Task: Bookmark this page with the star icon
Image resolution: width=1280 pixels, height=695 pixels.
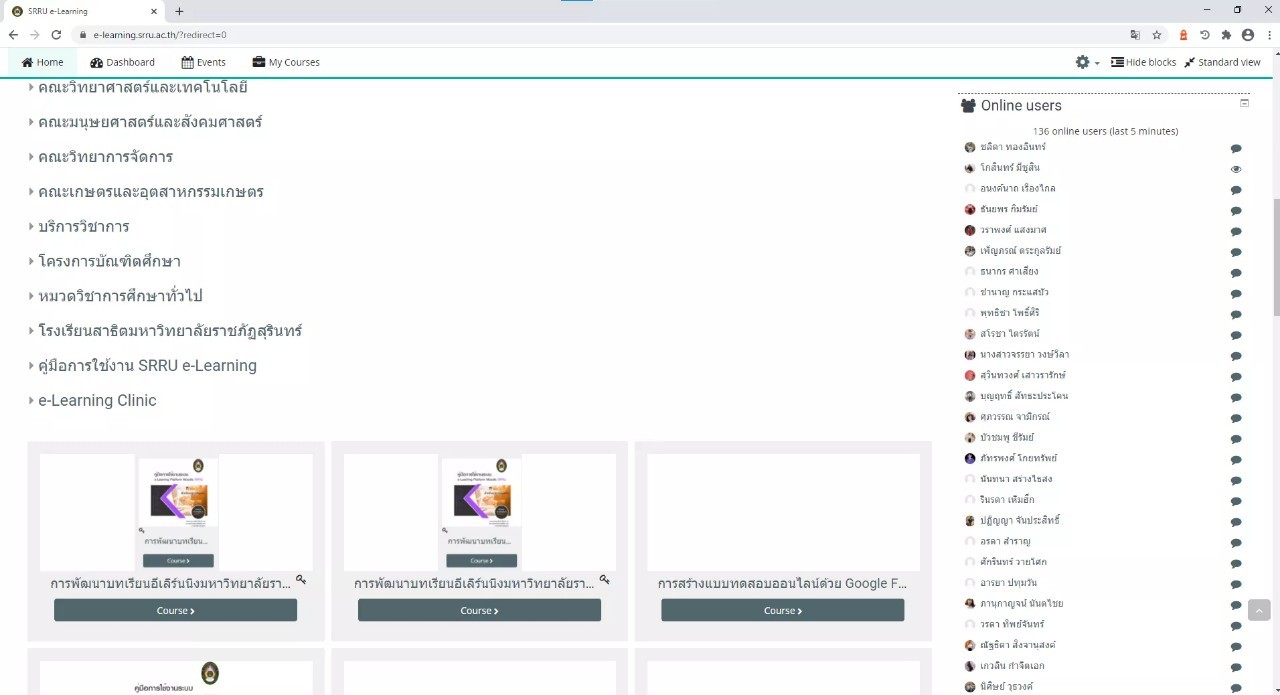Action: [x=1157, y=35]
